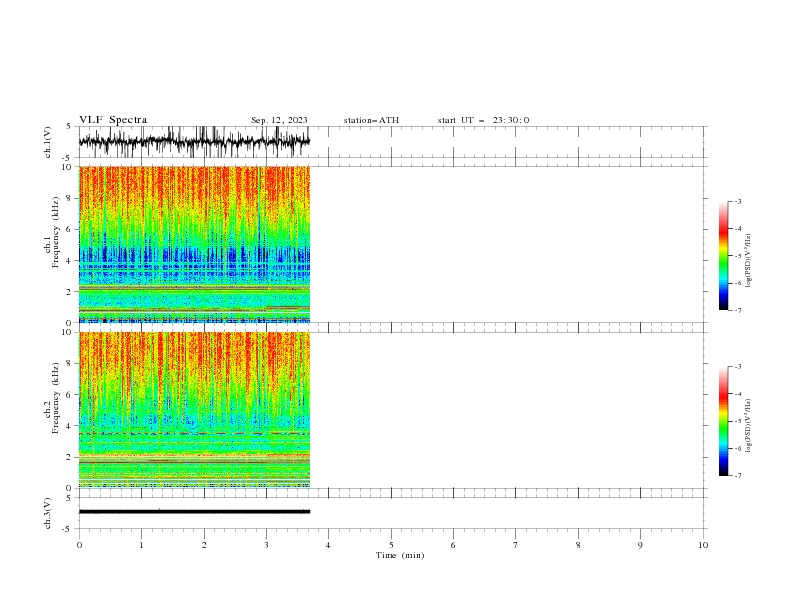Click the ch.1 voltage waveform trace
Image resolution: width=792 pixels, height=612 pixels.
point(194,141)
